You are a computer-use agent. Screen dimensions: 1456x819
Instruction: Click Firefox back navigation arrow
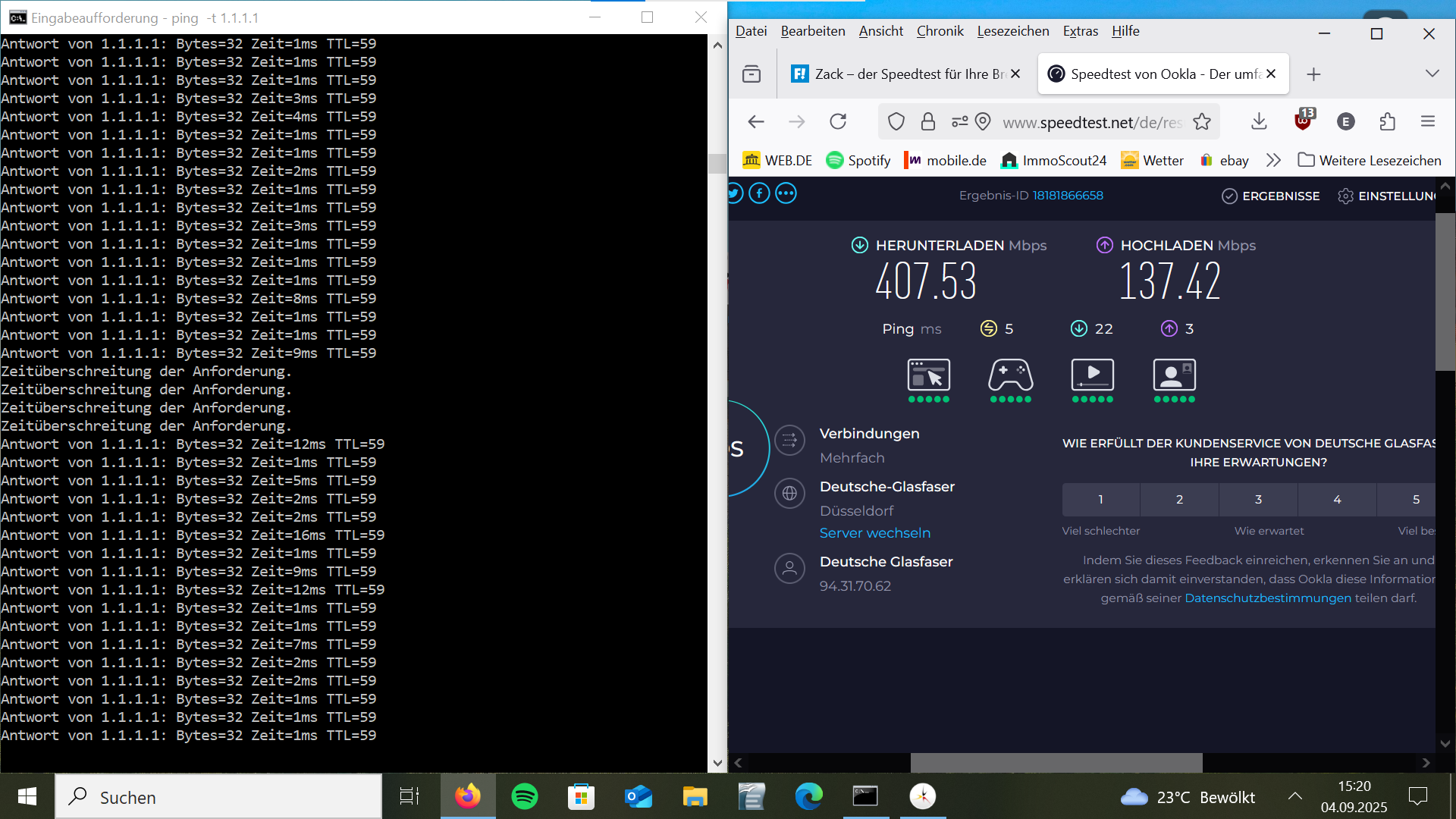tap(756, 121)
